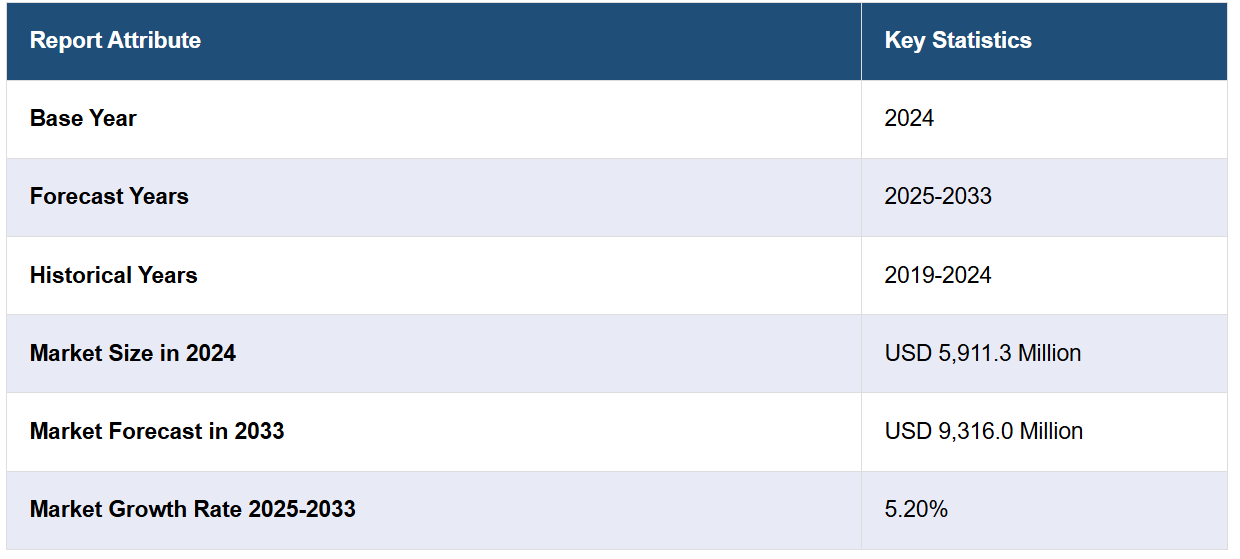Click the 'USD 5,911.3 Million' value
Viewport: 1240px width, 559px height.
click(983, 353)
